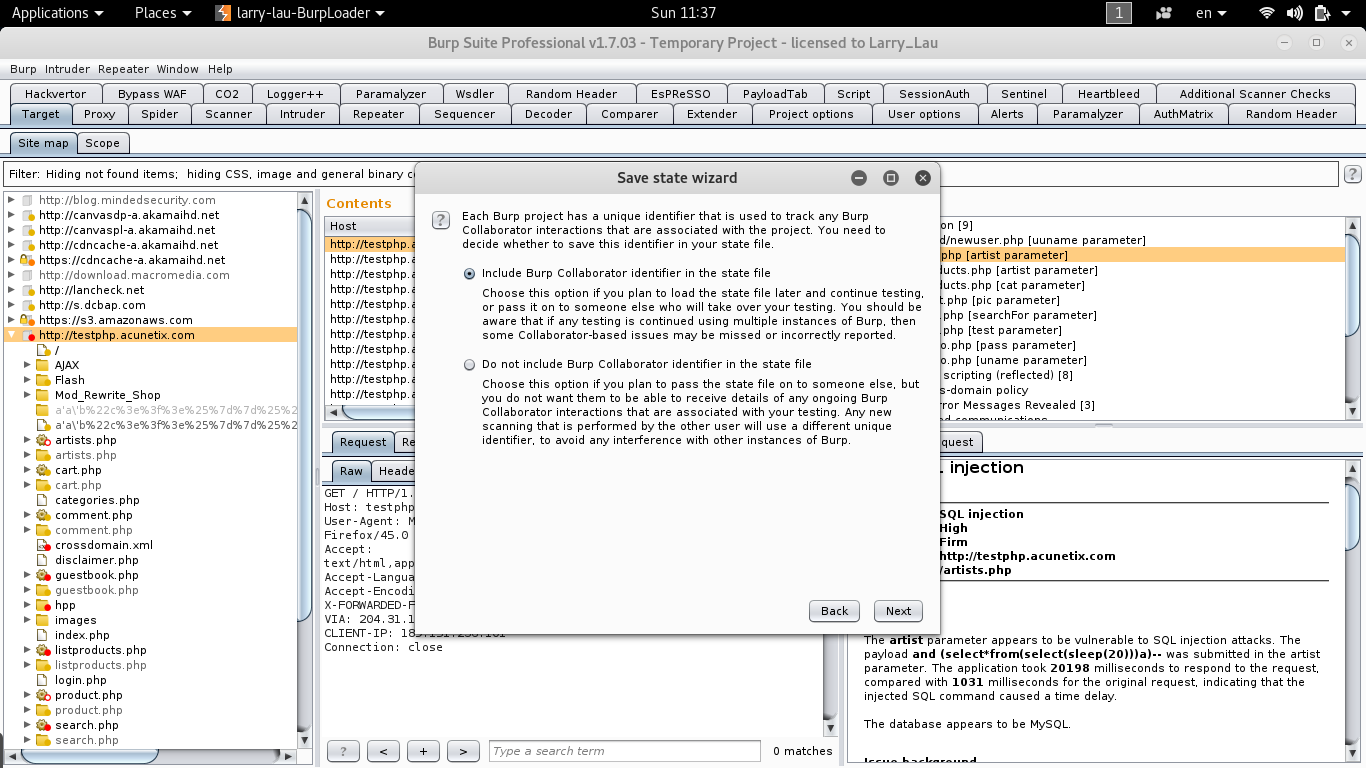Click the search help '?' button below request
The height and width of the screenshot is (768, 1366).
(343, 751)
